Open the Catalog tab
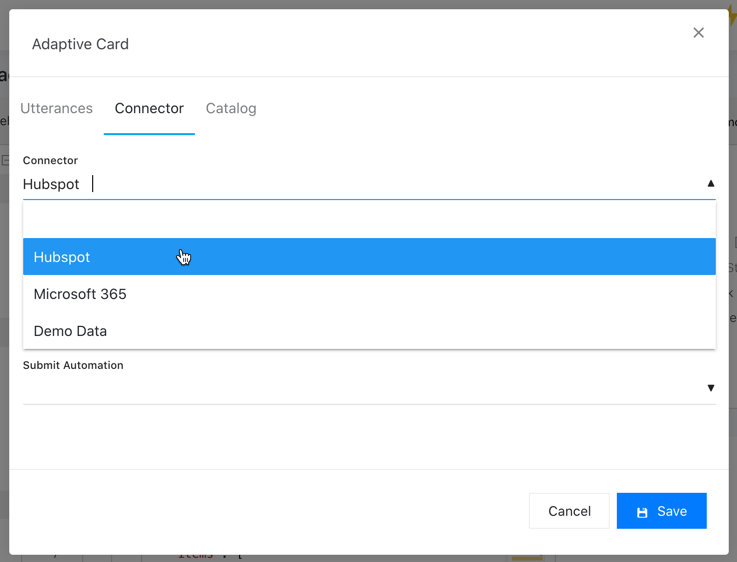 click(x=231, y=108)
